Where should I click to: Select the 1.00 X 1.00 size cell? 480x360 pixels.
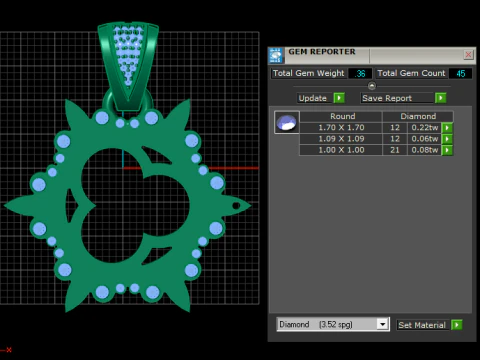[x=341, y=150]
